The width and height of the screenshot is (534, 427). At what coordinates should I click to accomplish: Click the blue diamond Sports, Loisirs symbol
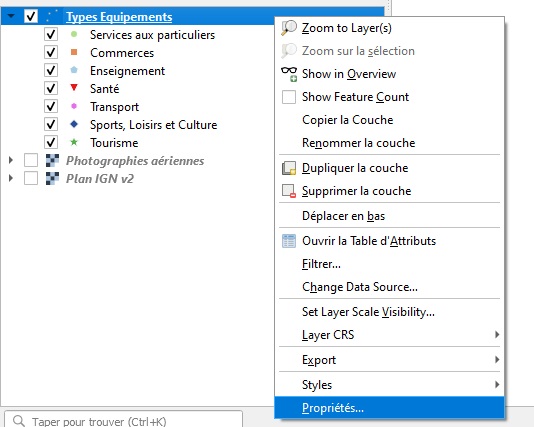click(x=74, y=124)
